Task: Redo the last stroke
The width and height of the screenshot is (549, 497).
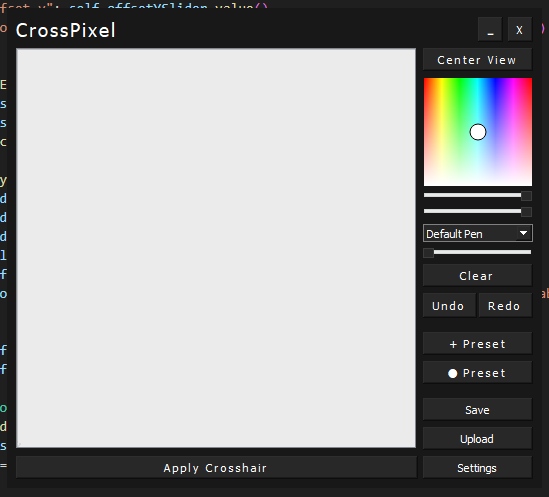Action: pyautogui.click(x=505, y=305)
